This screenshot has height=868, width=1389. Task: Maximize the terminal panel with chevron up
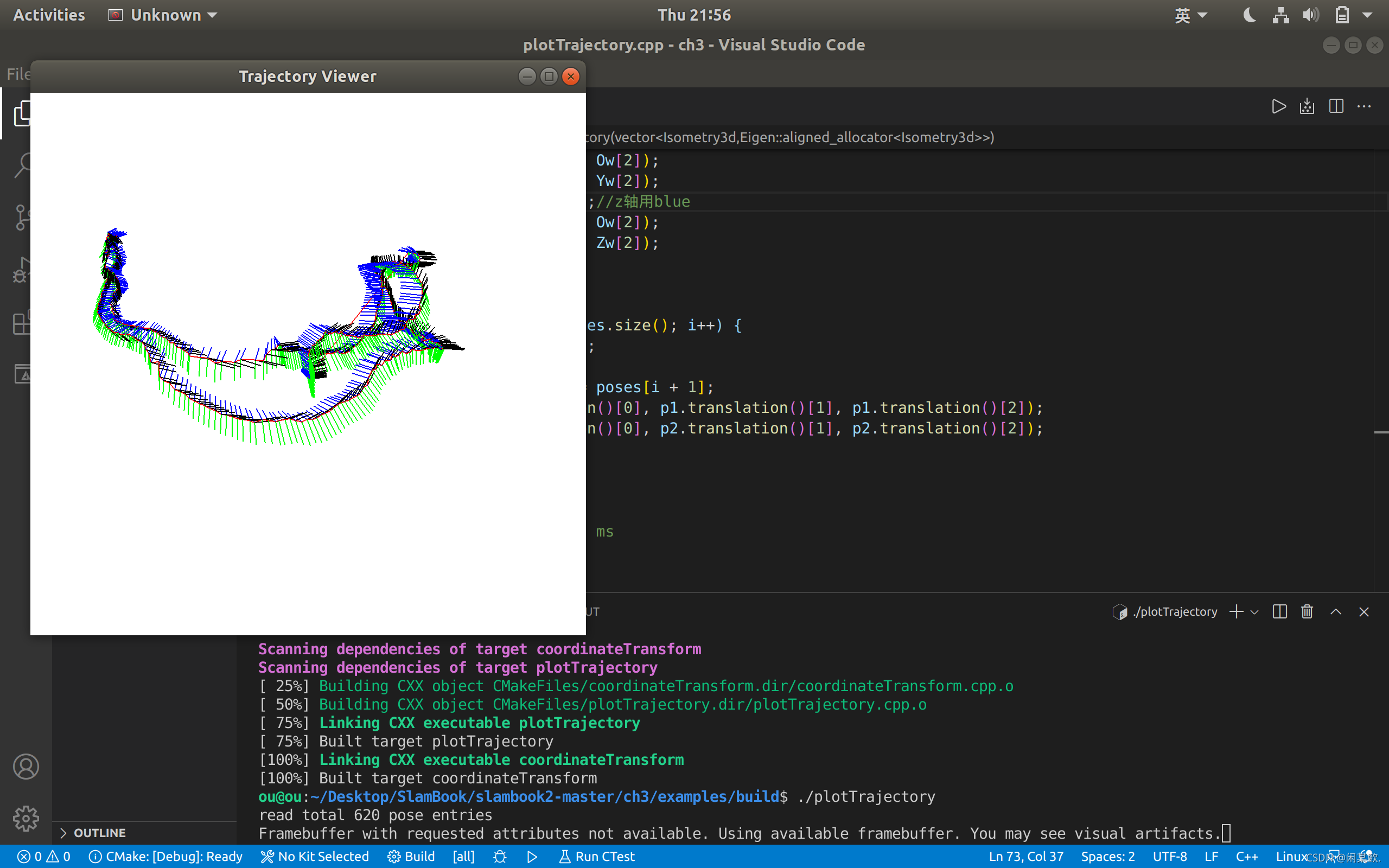(1336, 612)
